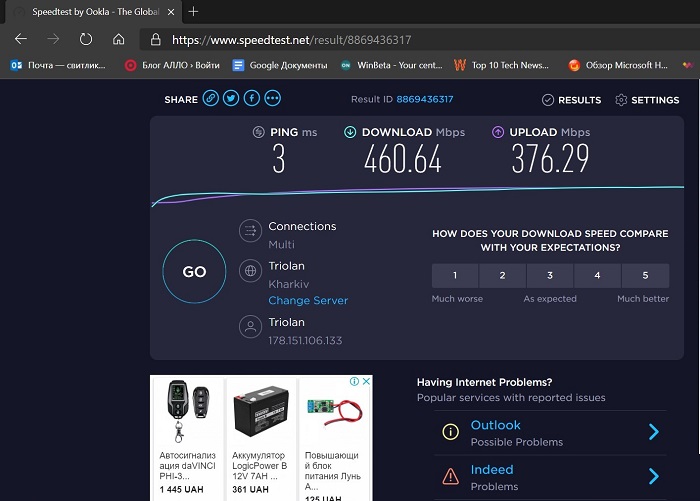Expand the Indeed issue chevron arrow

tap(654, 476)
